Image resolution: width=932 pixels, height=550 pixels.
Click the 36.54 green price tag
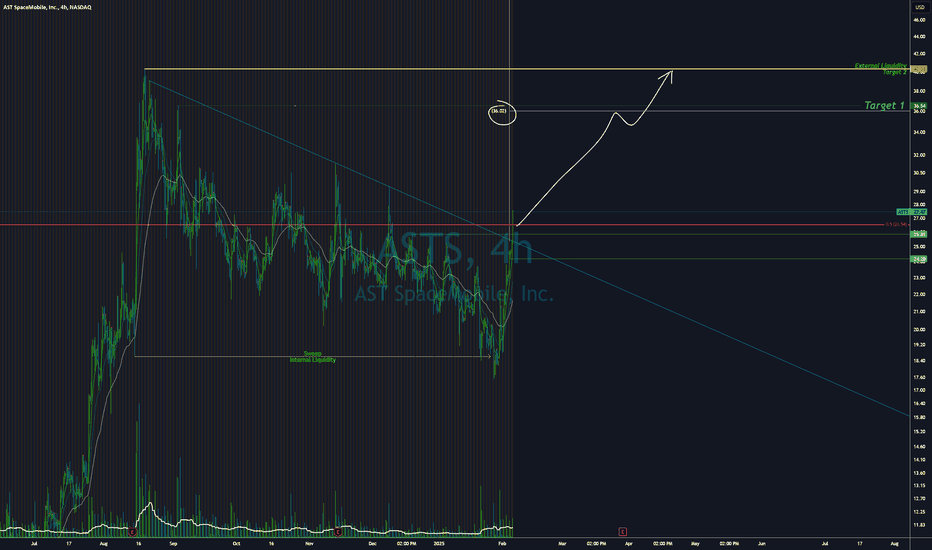920,106
